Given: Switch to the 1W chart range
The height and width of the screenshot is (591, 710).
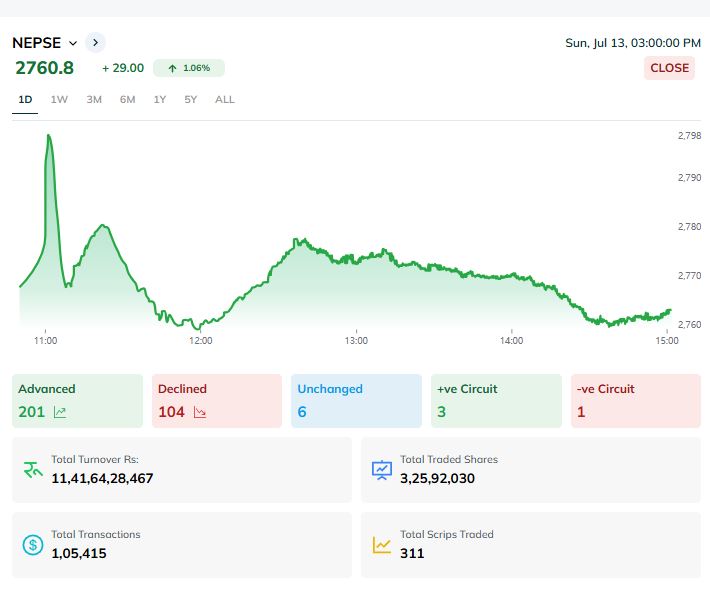Looking at the screenshot, I should (59, 100).
